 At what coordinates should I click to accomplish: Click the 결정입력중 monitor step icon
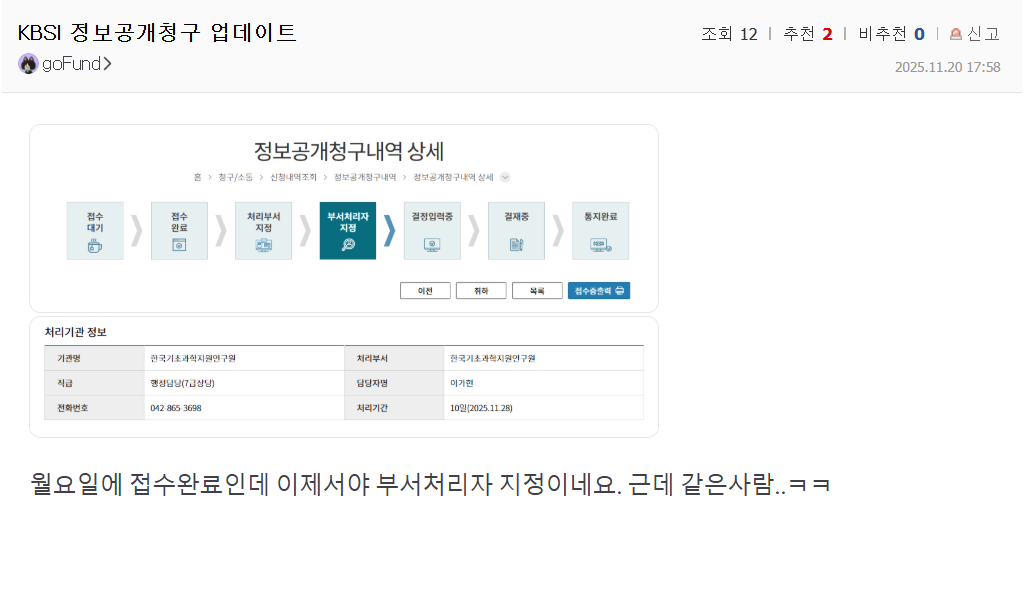pyautogui.click(x=432, y=245)
